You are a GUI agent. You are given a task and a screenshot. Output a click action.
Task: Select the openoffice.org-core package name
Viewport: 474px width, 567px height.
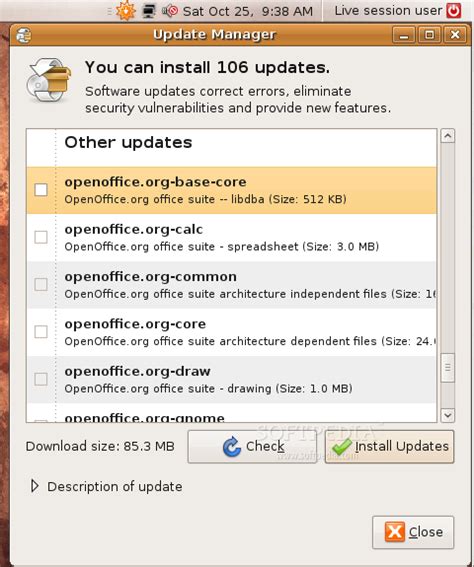pos(135,324)
